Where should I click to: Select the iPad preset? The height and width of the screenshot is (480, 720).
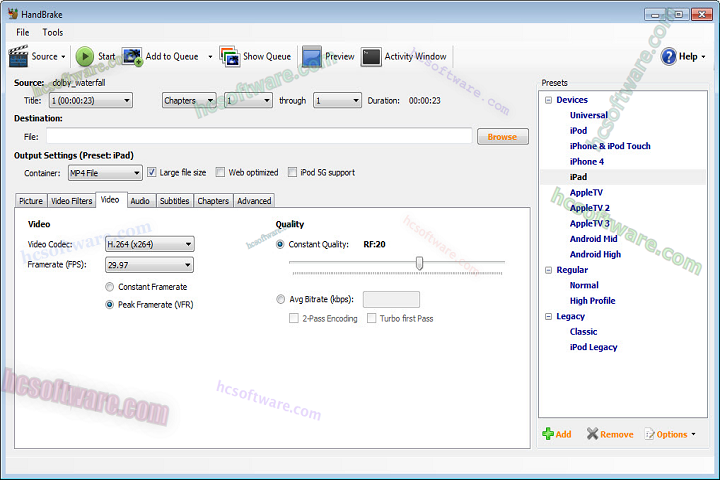coord(578,177)
